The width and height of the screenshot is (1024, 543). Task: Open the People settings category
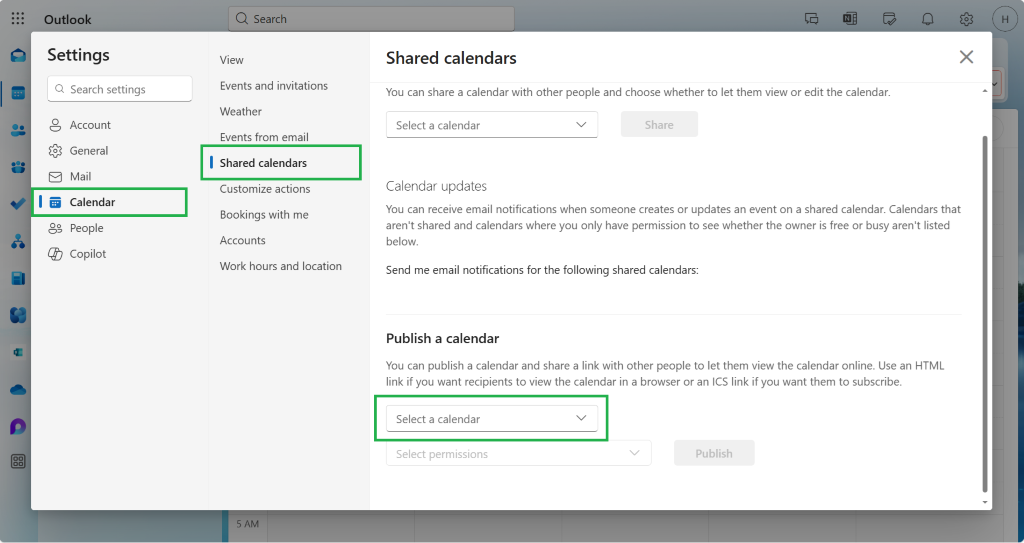[x=86, y=228]
